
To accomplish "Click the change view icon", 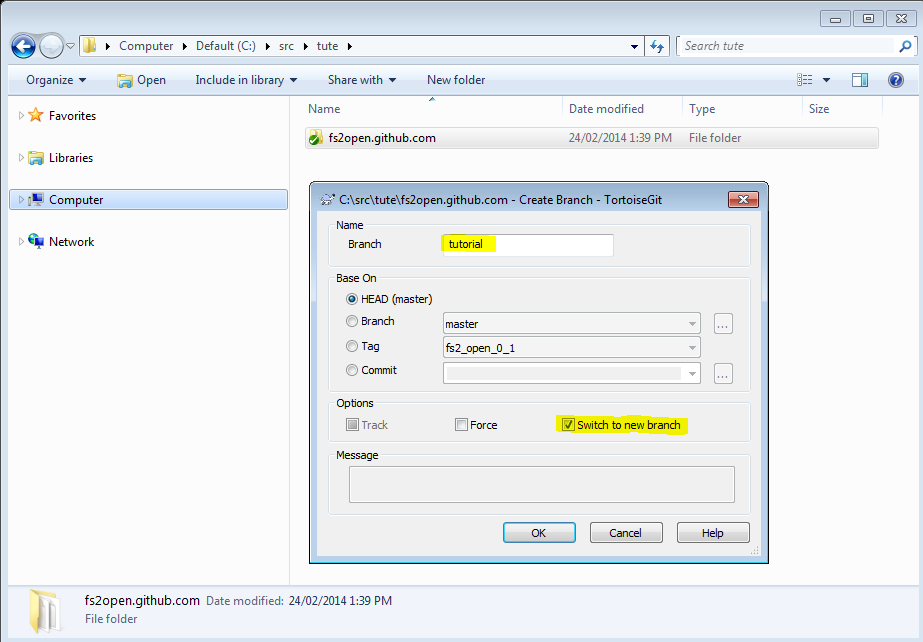I will point(805,80).
